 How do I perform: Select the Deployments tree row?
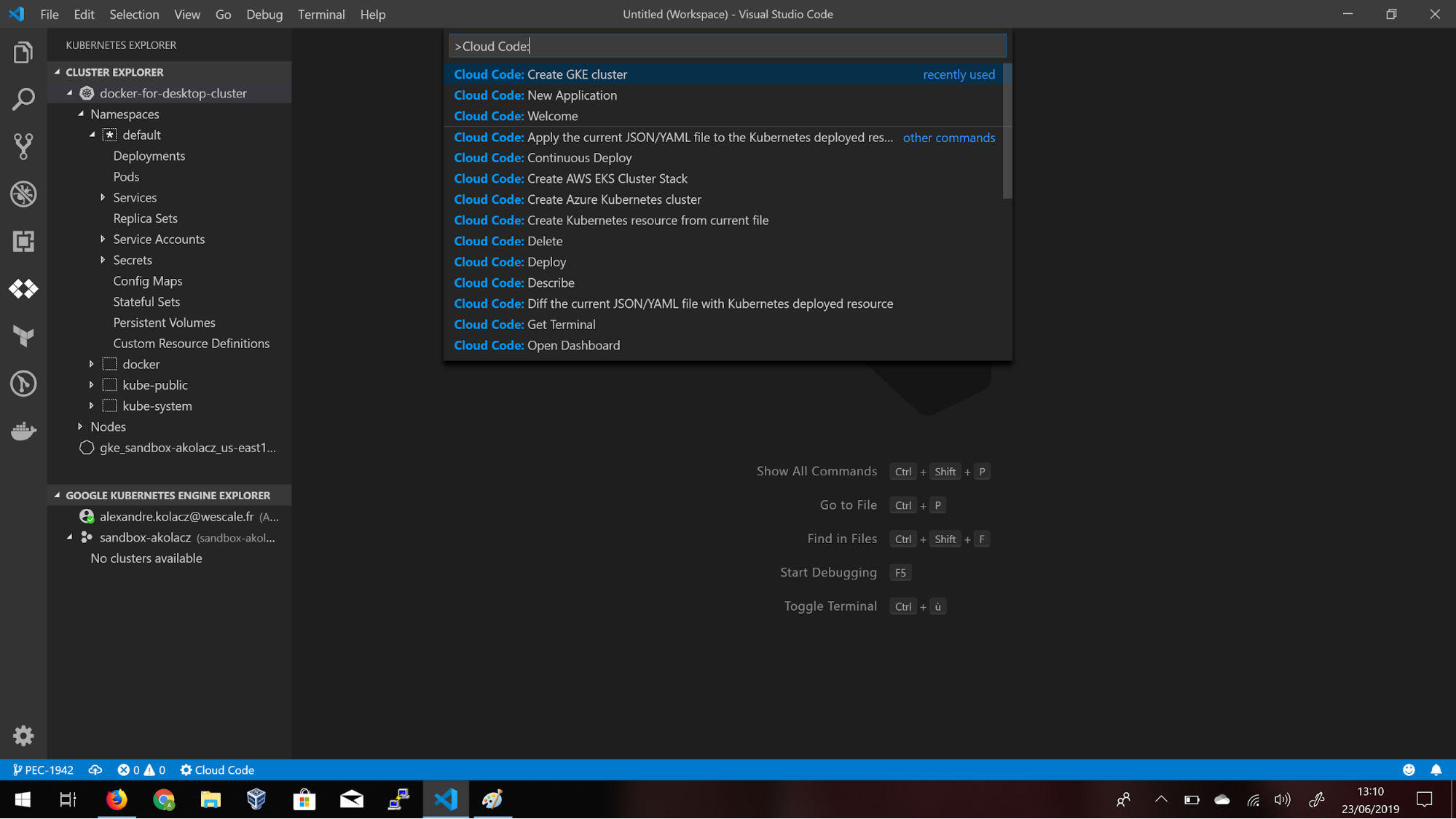(170, 156)
